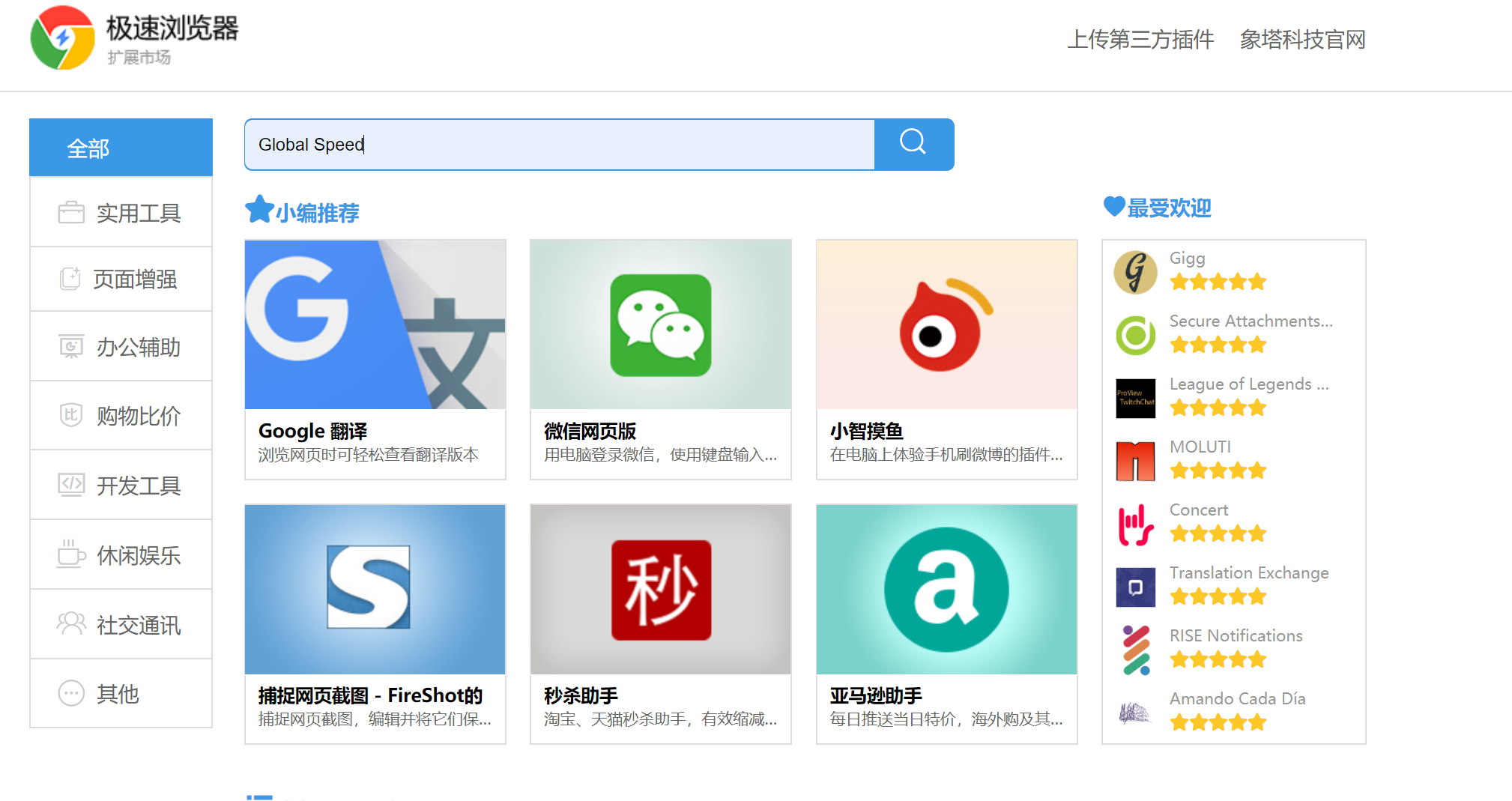
Task: Click the 办公辅助 presentation icon
Action: pos(71,347)
